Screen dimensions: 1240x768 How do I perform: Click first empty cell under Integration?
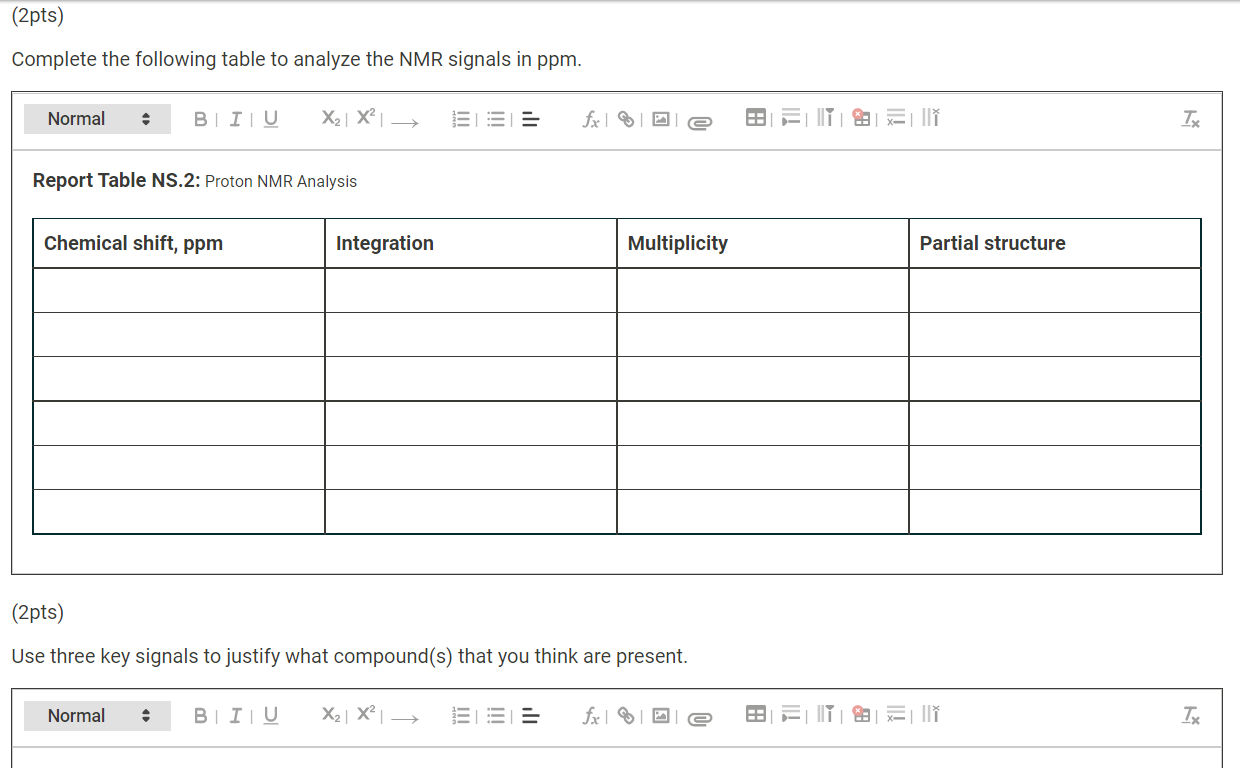click(x=471, y=290)
